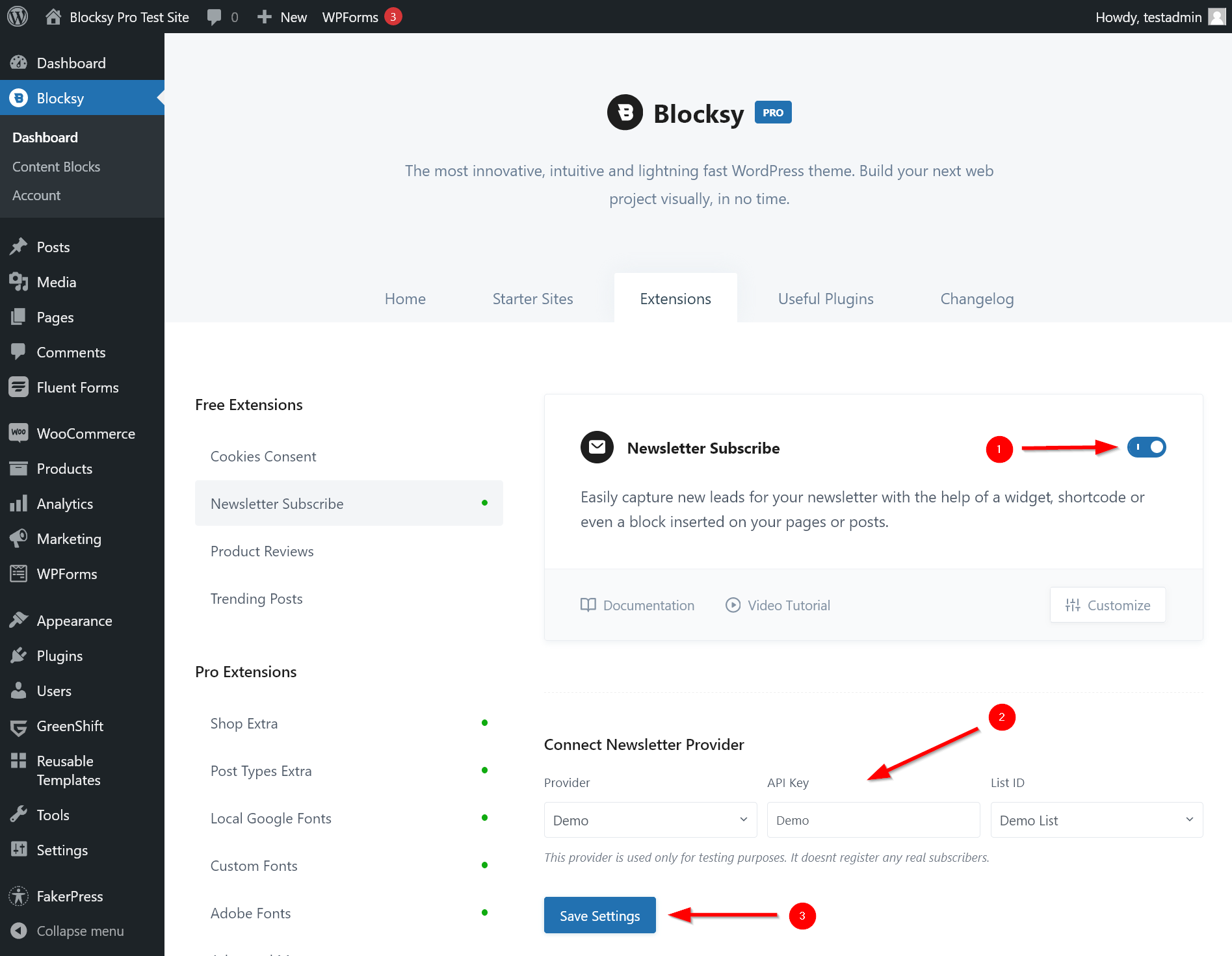
Task: Click the Save Settings button
Action: (599, 915)
